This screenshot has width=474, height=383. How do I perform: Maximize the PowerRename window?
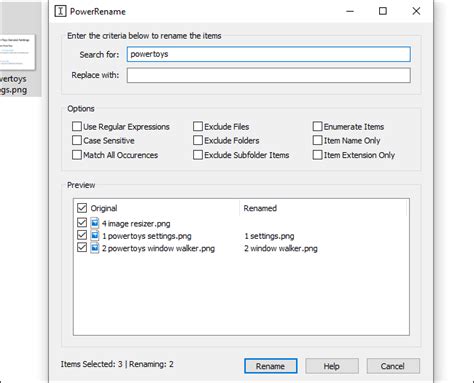coord(383,11)
